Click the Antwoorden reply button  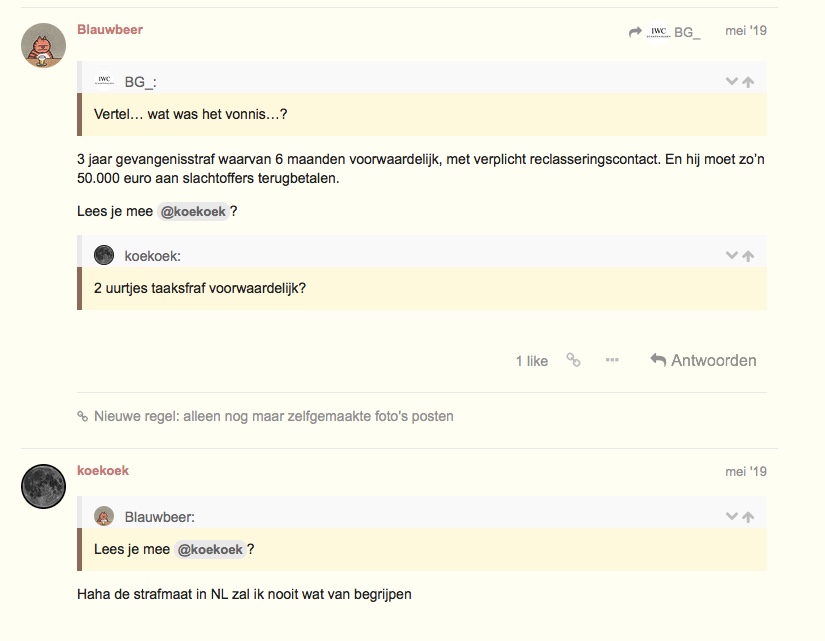(x=703, y=360)
